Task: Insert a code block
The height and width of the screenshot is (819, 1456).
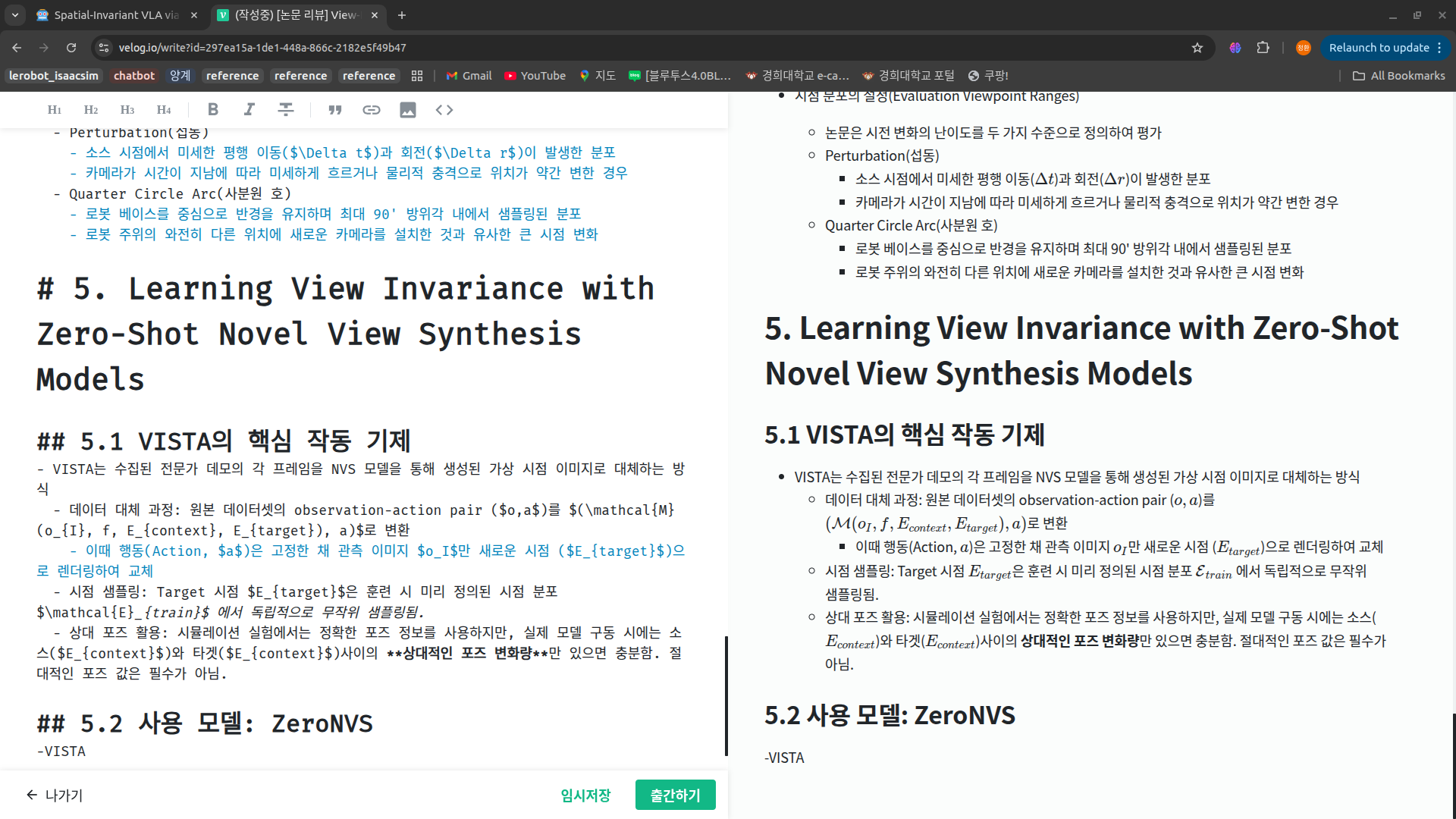Action: (444, 110)
